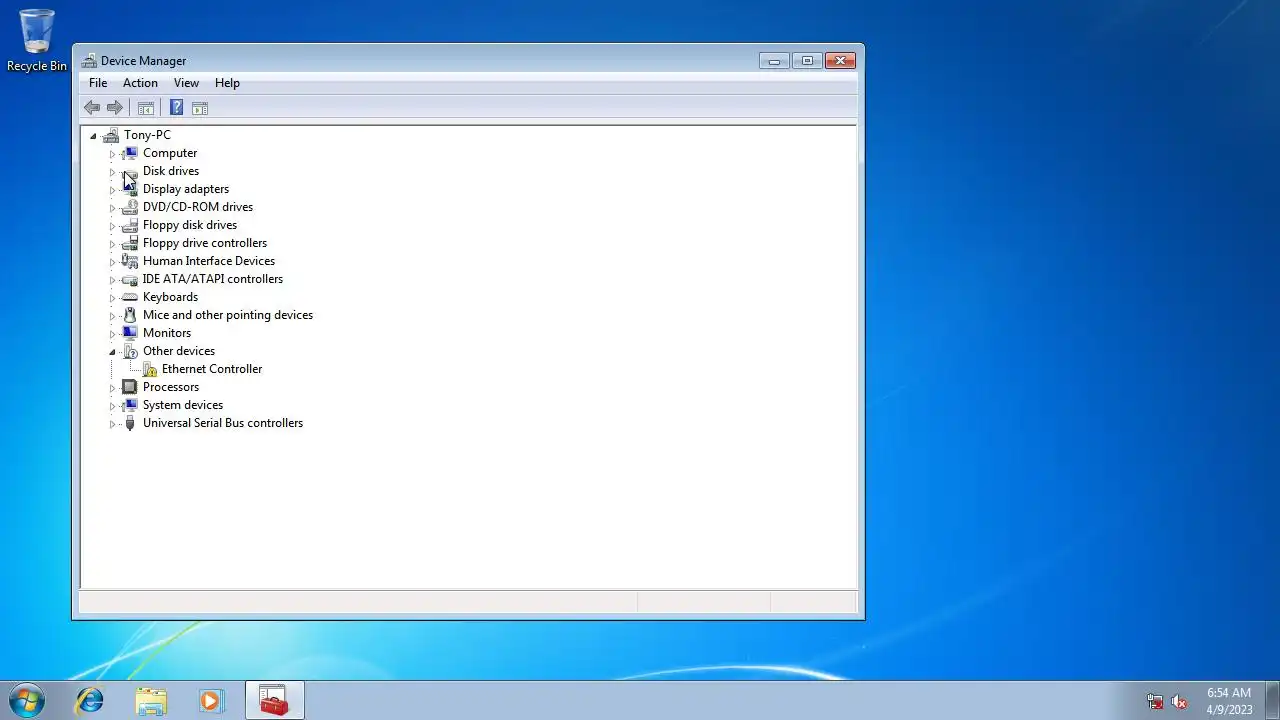
Task: Expand the DVD/CD-ROM drives node arrow
Action: 112,208
